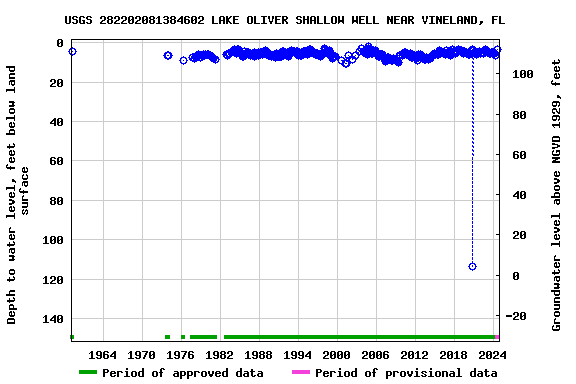Click the pink provisional period bar at the timeline's right end
Screen dimensions: 576x384
pos(497,337)
